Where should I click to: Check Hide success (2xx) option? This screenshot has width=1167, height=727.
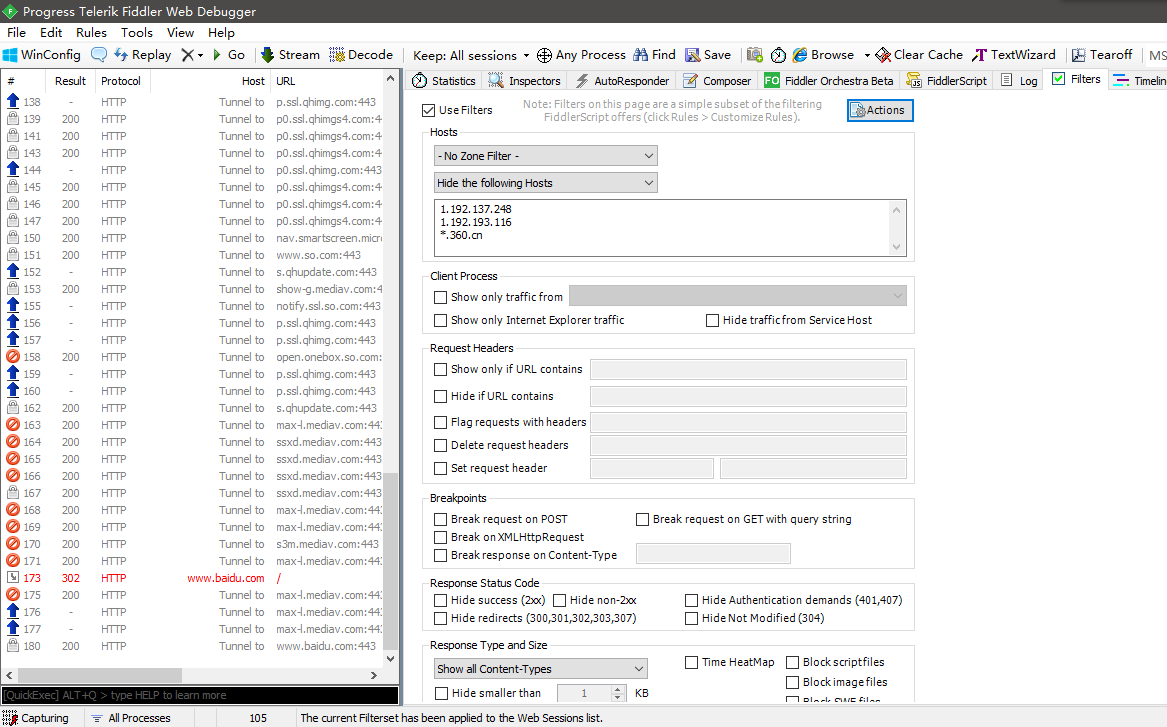click(441, 601)
